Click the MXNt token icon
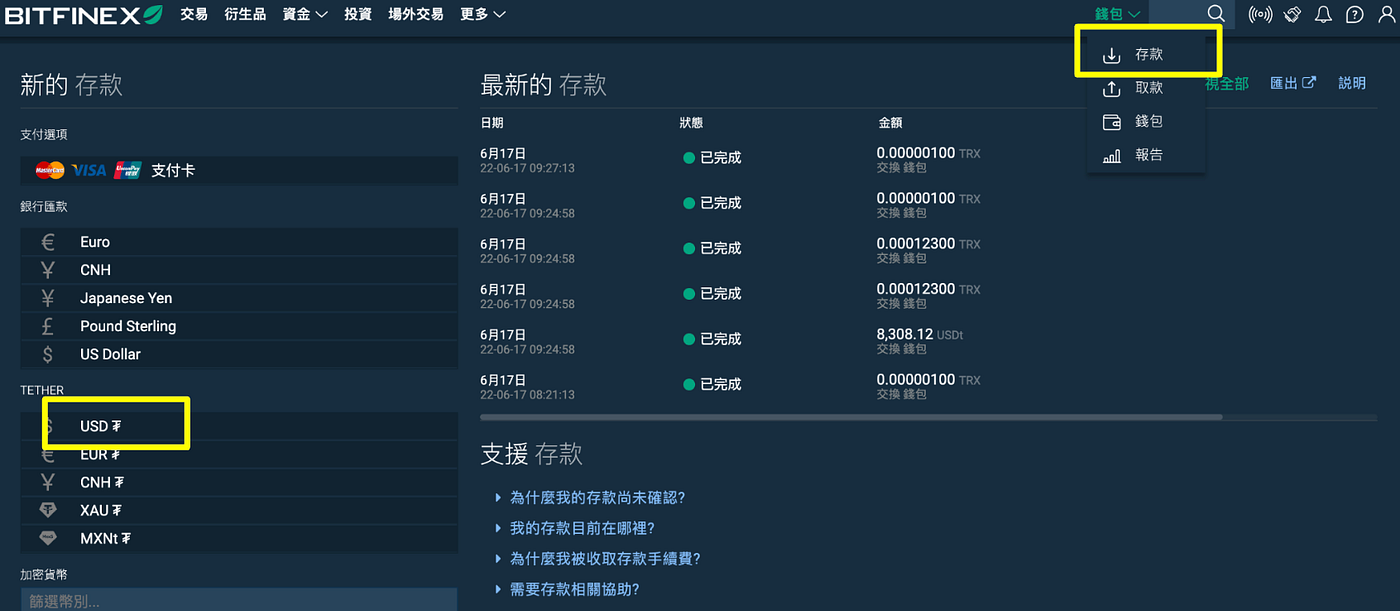 coord(48,538)
